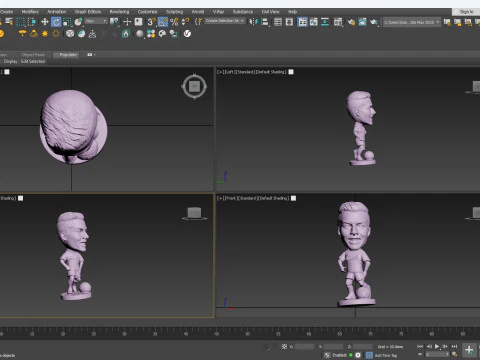The image size is (480, 360).
Task: Click the teal flame icon in second toolbar
Action: click(126, 34)
